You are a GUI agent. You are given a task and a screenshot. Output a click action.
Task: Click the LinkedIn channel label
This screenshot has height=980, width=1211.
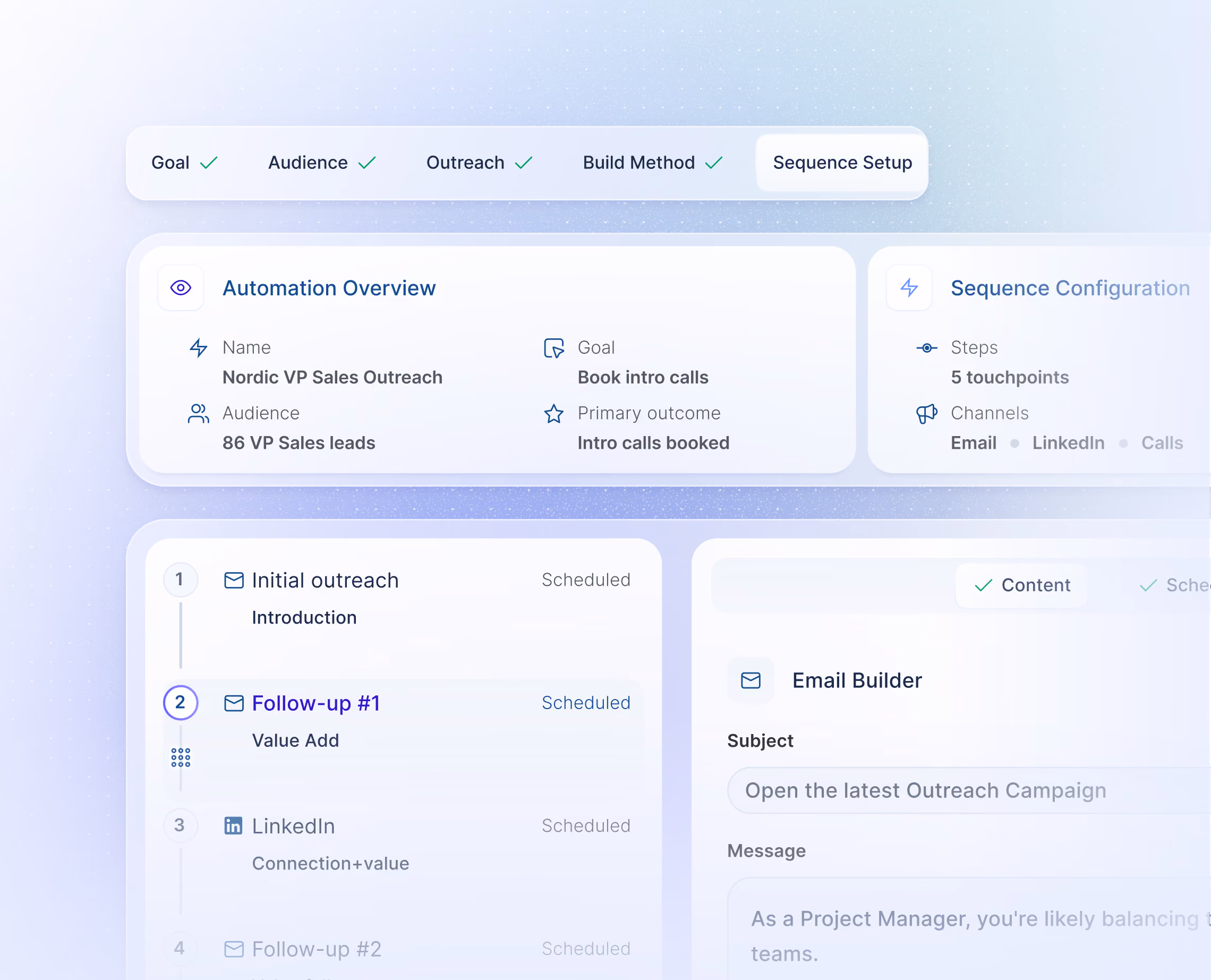[x=1068, y=443]
